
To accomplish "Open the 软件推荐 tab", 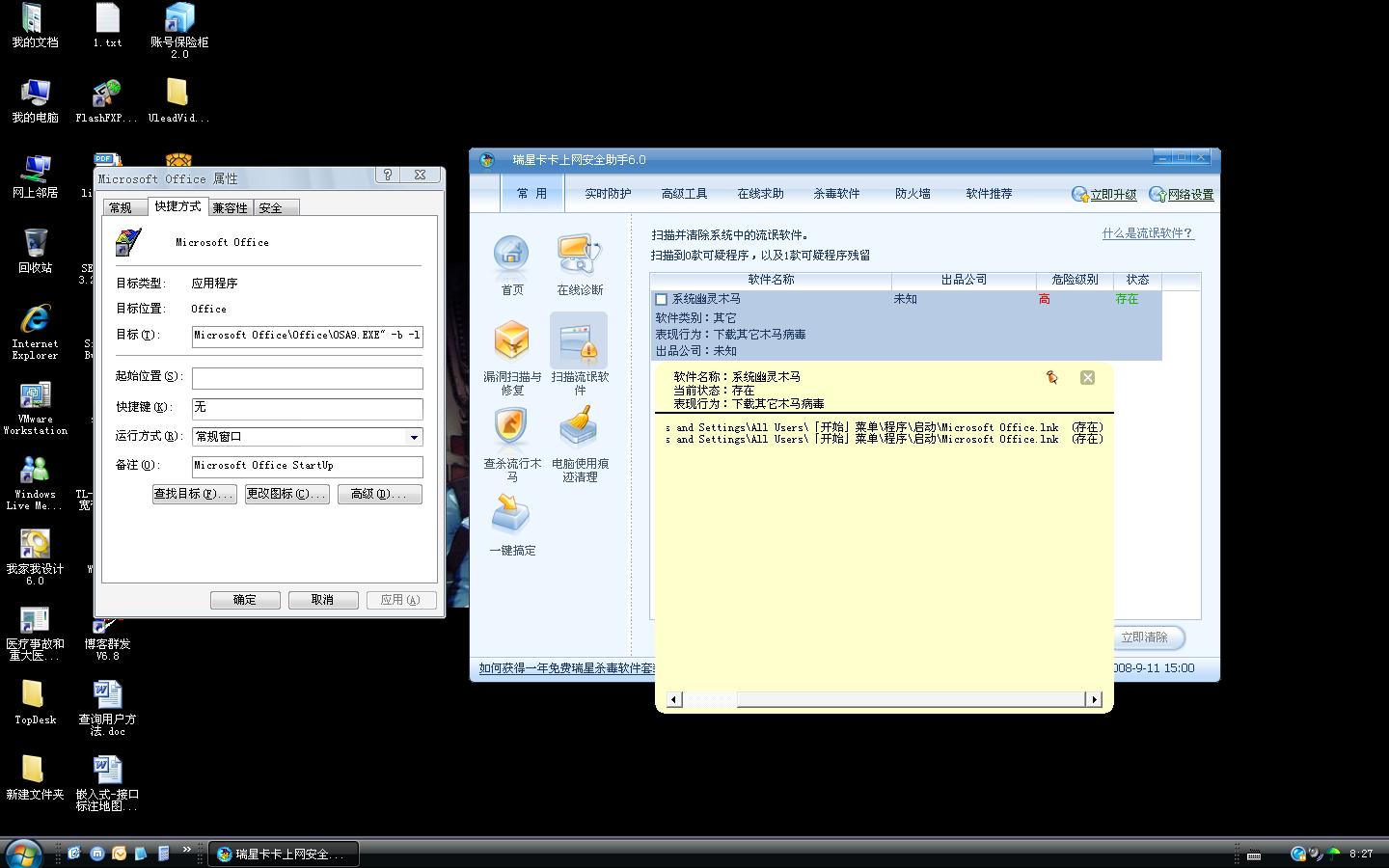I will click(x=989, y=194).
